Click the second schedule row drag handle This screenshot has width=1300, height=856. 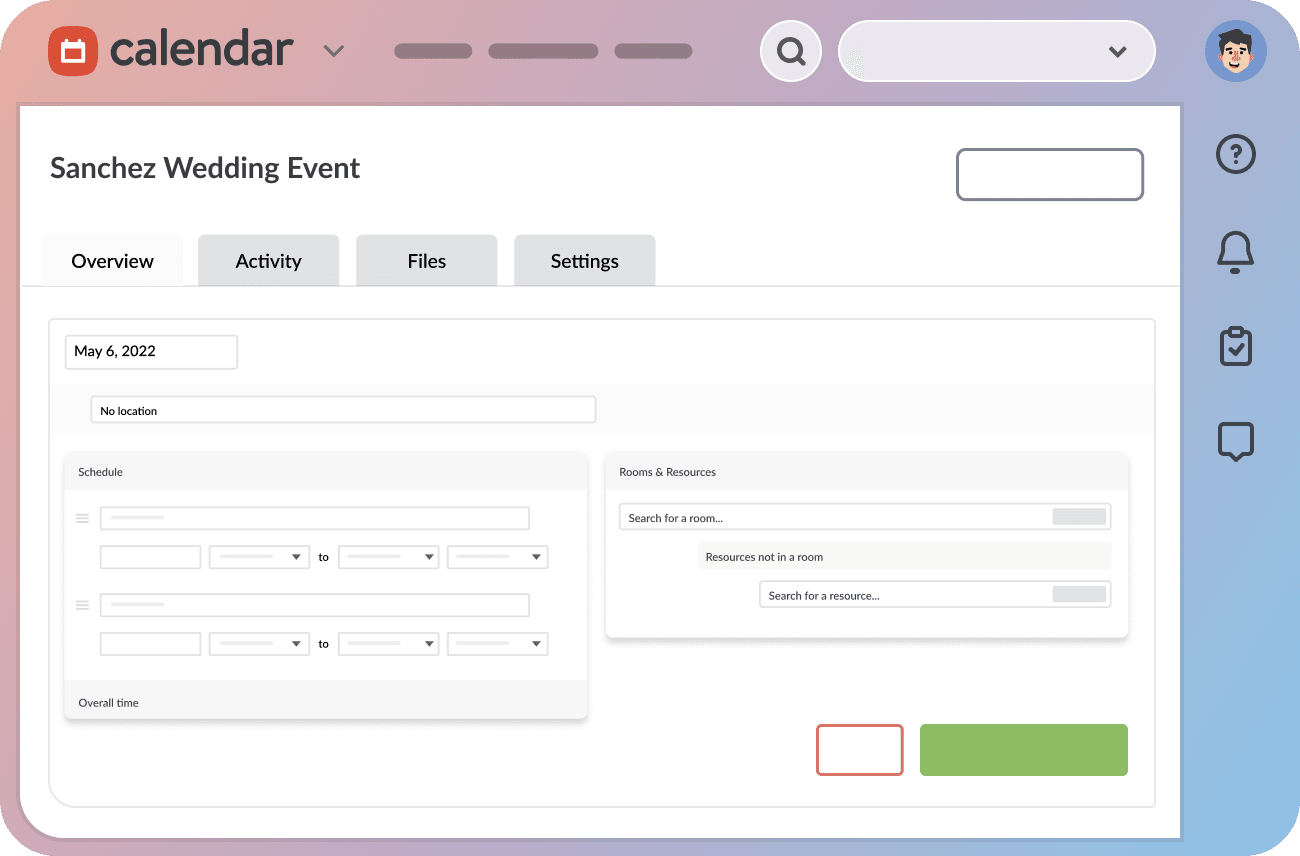82,605
